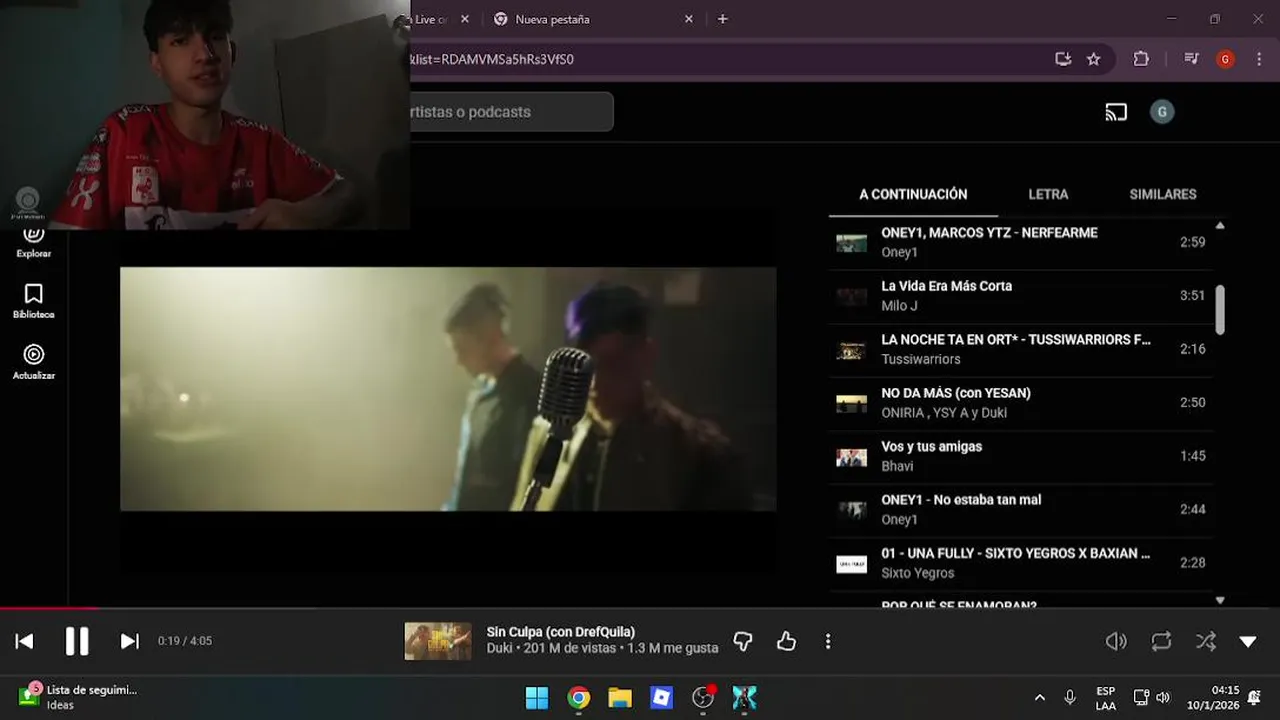1280x720 pixels.
Task: Skip to the next track
Action: [x=129, y=641]
